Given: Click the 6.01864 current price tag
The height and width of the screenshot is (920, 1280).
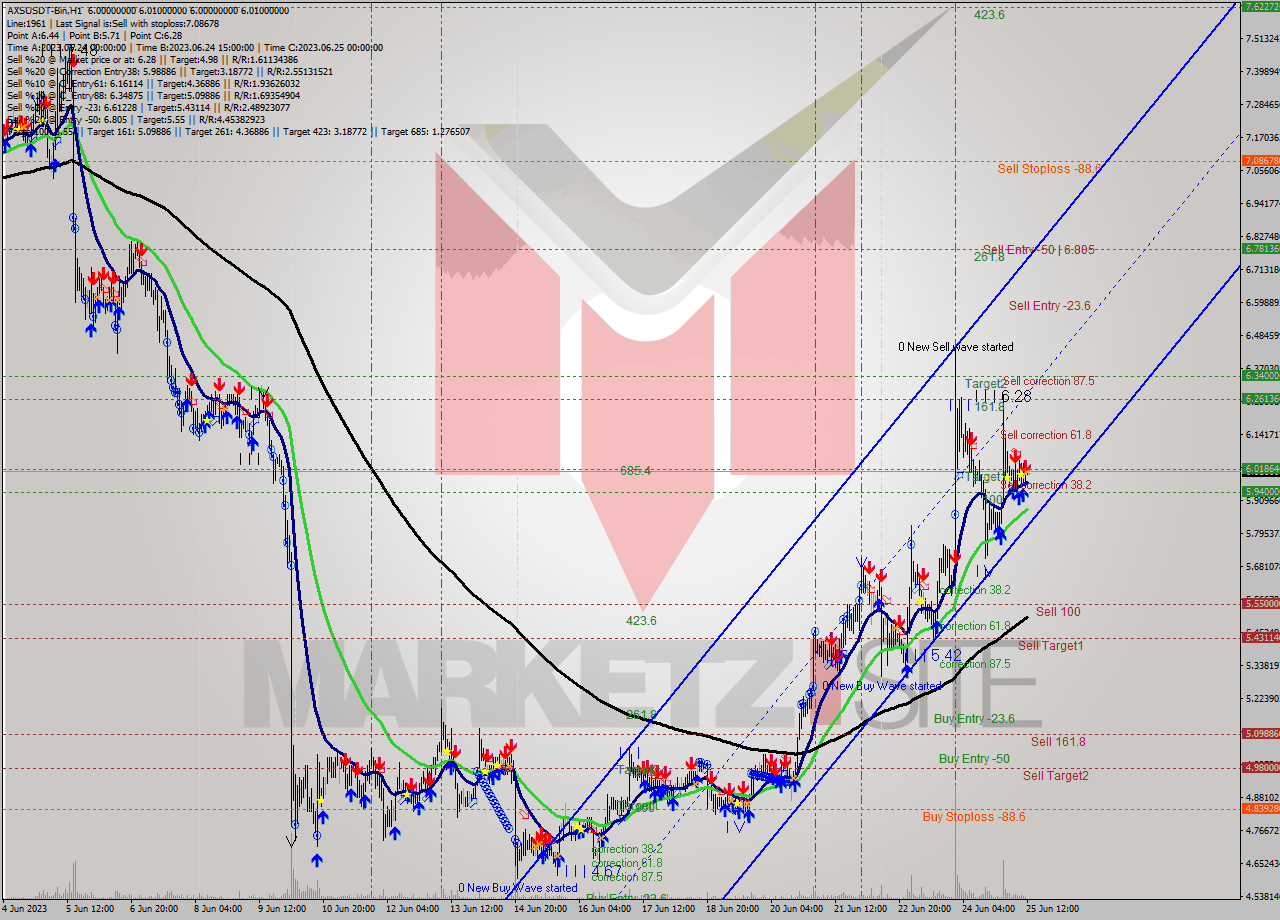Looking at the screenshot, I should [x=1259, y=468].
